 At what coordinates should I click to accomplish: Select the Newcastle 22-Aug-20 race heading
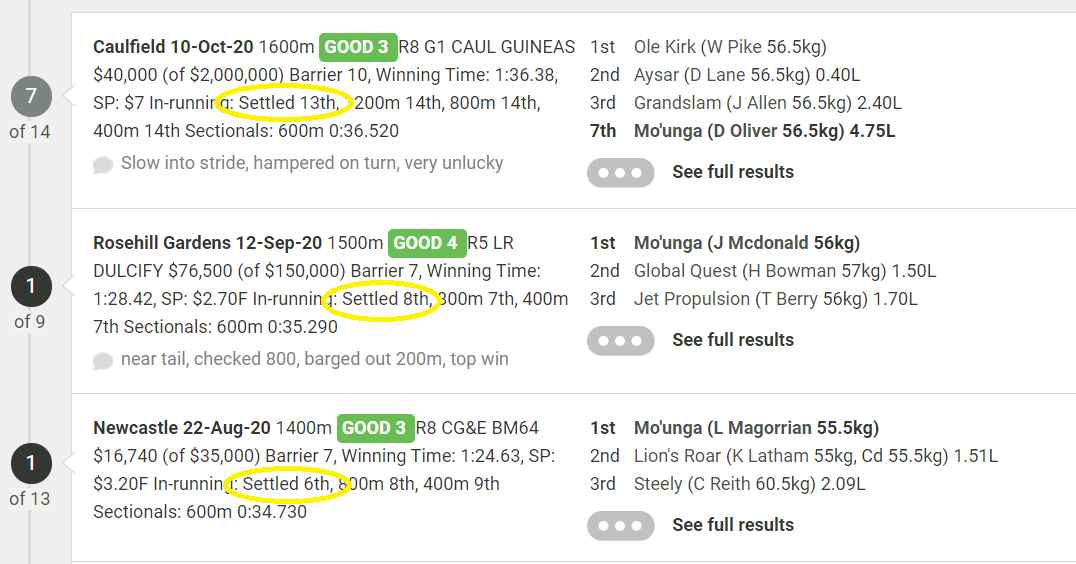(182, 428)
